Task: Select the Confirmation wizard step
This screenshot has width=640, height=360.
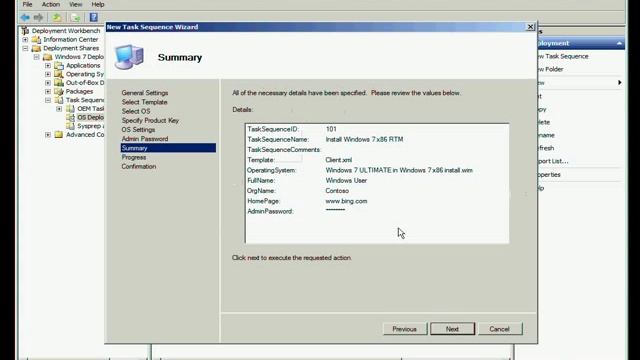Action: (x=139, y=167)
